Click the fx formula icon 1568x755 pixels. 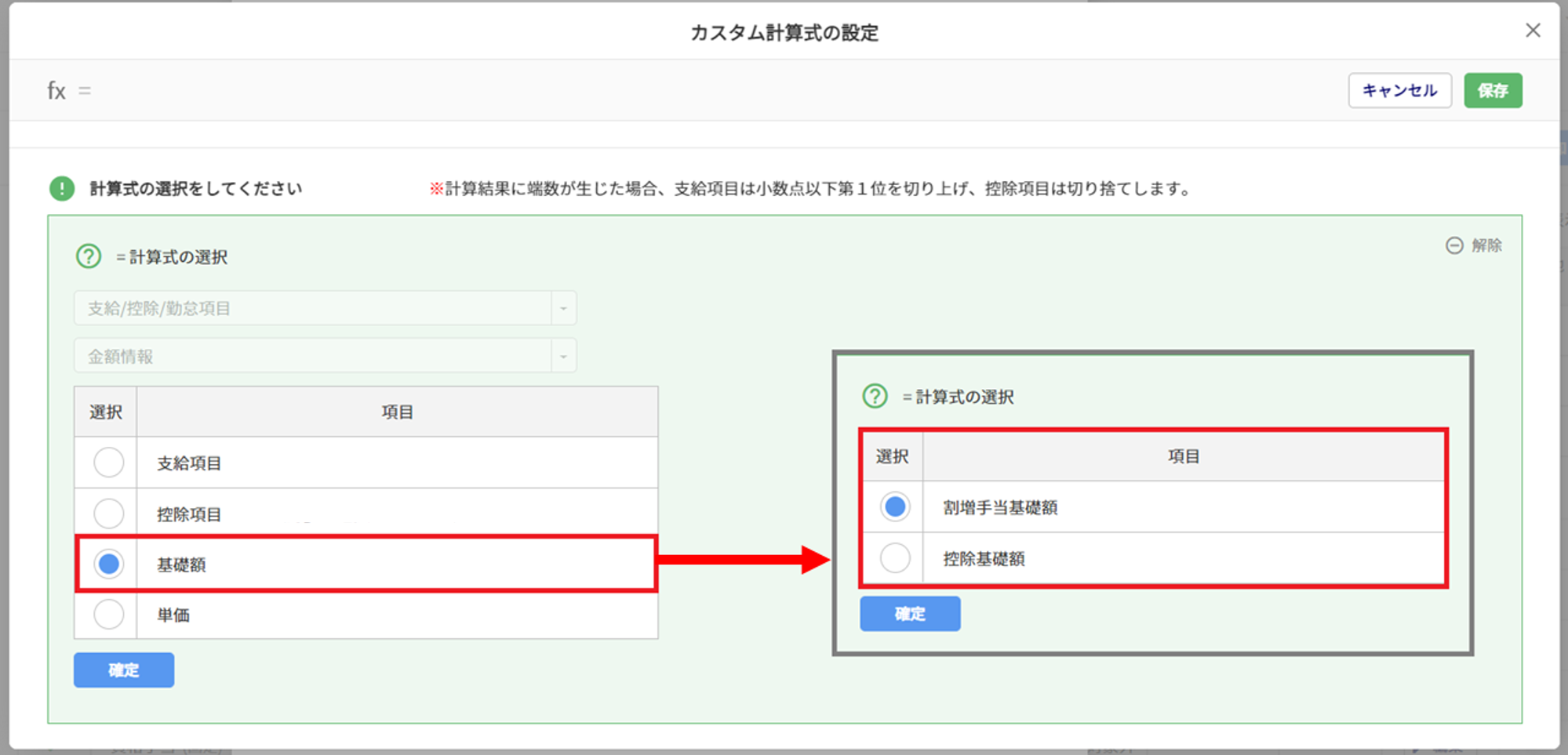[56, 91]
